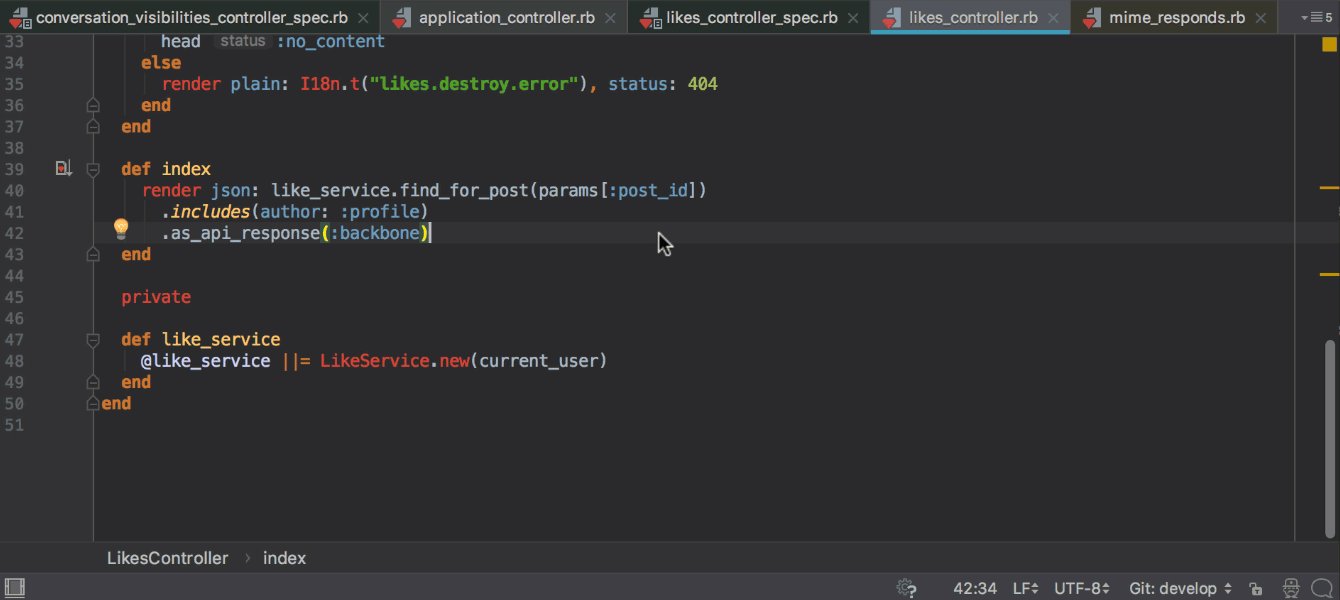This screenshot has height=600, width=1340.
Task: Click the Ruby file icon on mime_responds.rb tab
Action: [1091, 18]
